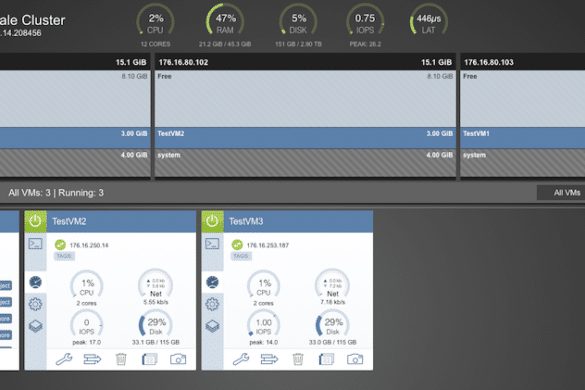This screenshot has height=390, width=585.
Task: Select node header 176.16.80.103
Action: pyautogui.click(x=523, y=62)
